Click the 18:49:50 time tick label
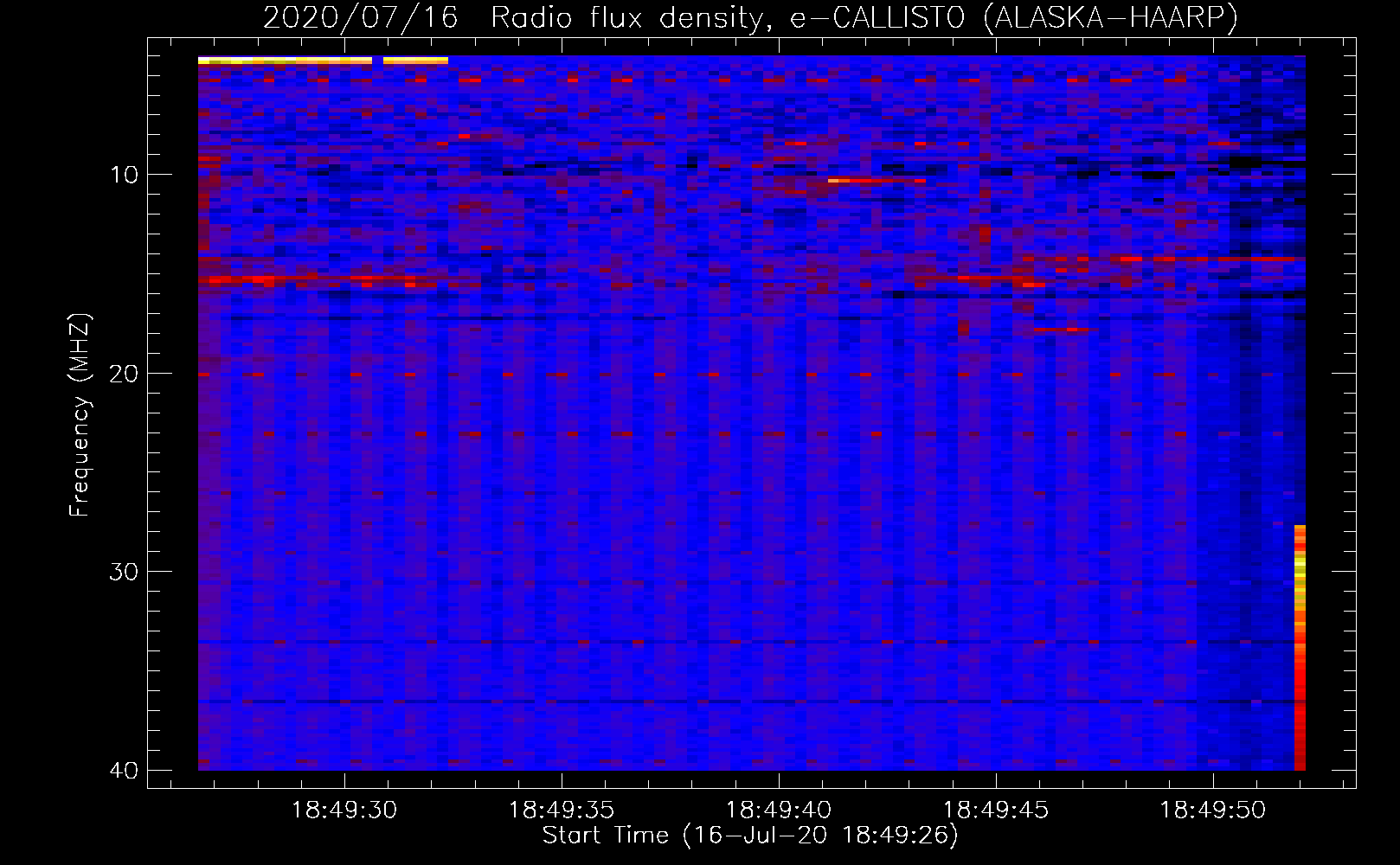Image resolution: width=1400 pixels, height=865 pixels. tap(1212, 811)
